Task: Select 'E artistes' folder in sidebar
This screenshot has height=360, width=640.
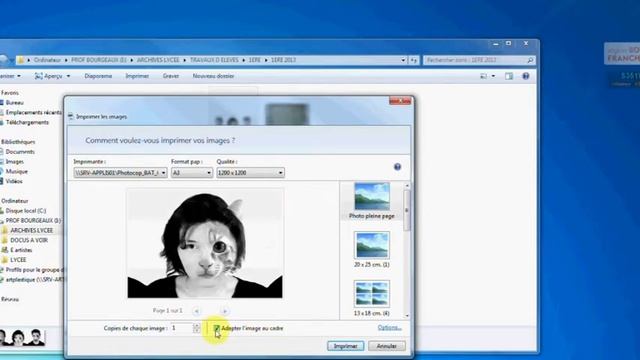Action: coord(21,250)
